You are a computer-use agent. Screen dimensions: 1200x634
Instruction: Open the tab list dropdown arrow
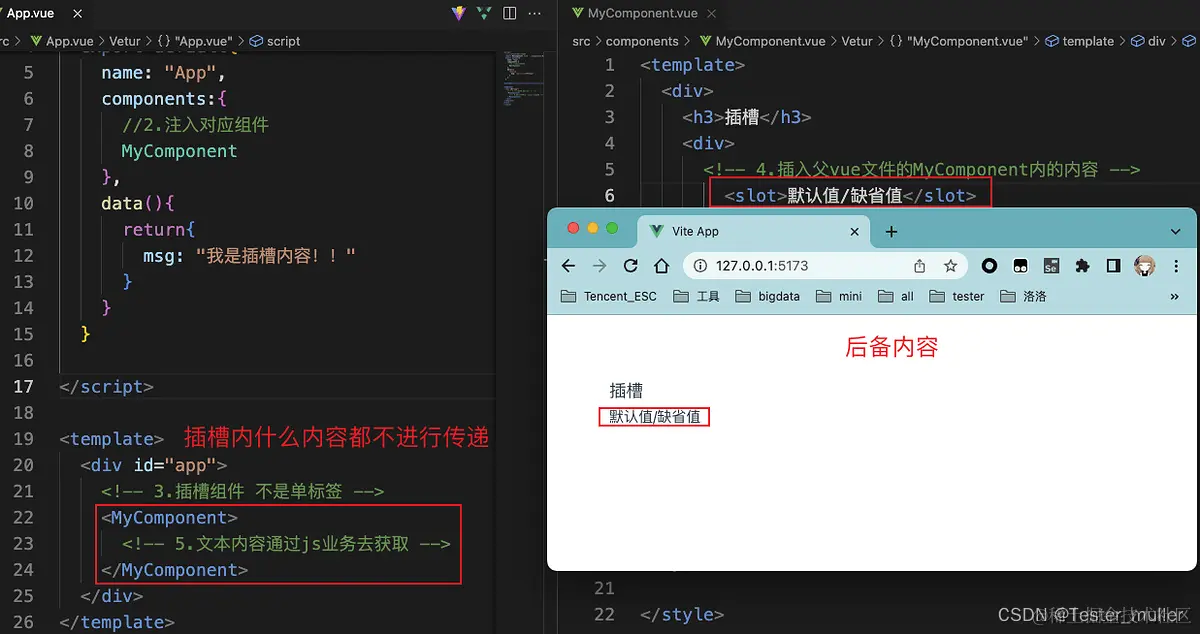click(1175, 232)
